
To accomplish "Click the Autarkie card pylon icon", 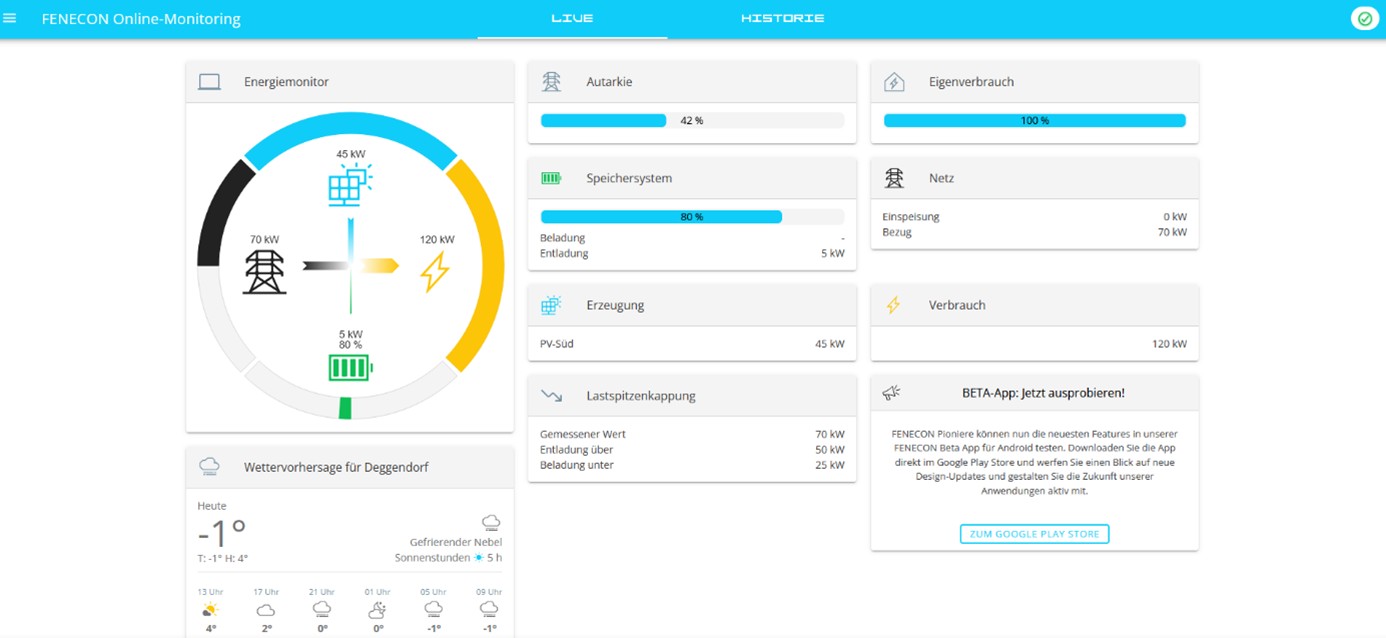I will (551, 82).
